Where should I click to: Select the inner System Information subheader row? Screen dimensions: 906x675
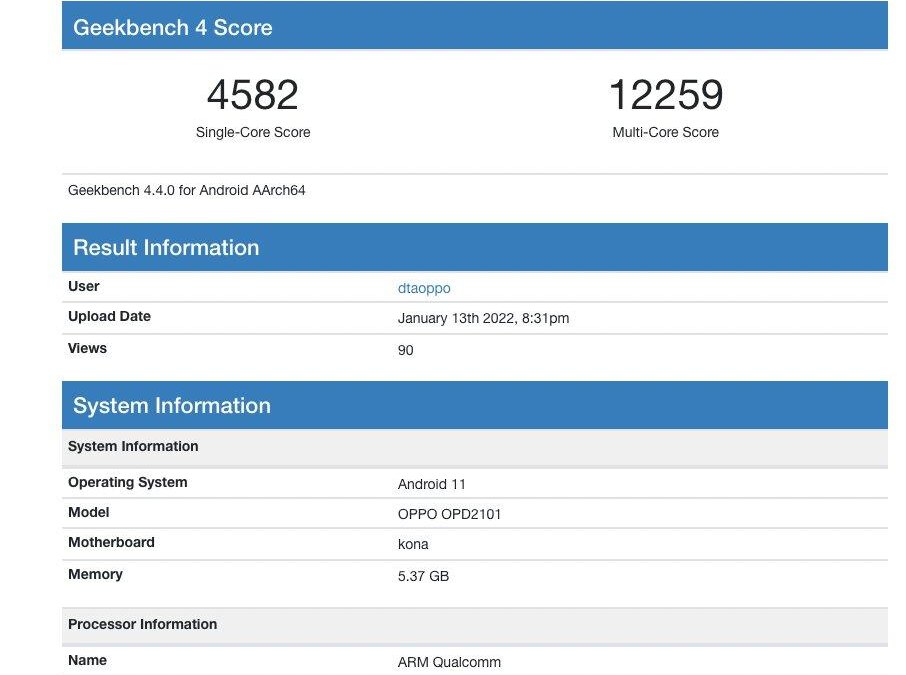click(x=133, y=446)
